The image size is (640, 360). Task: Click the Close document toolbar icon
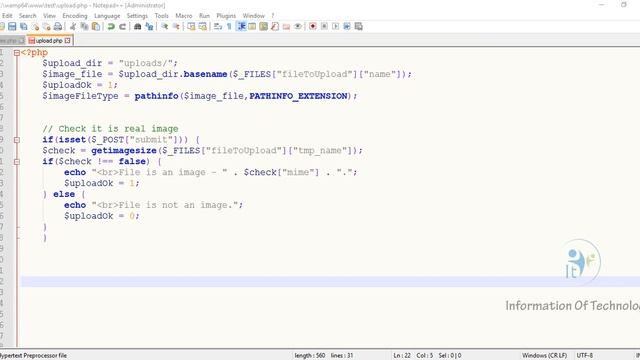(35, 27)
